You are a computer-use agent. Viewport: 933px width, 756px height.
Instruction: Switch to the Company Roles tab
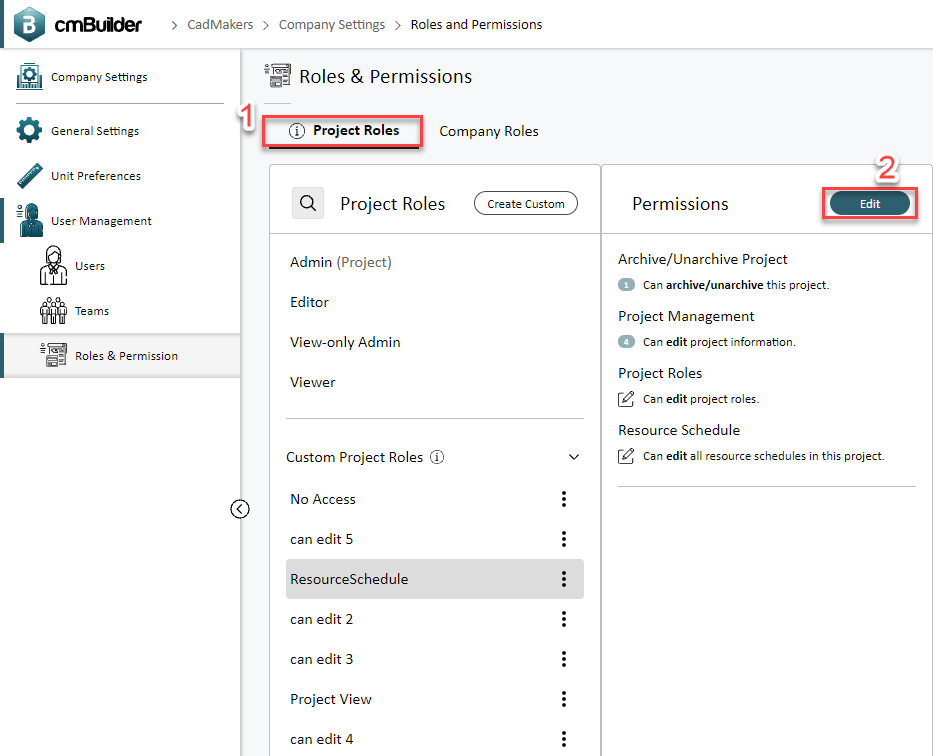click(489, 131)
